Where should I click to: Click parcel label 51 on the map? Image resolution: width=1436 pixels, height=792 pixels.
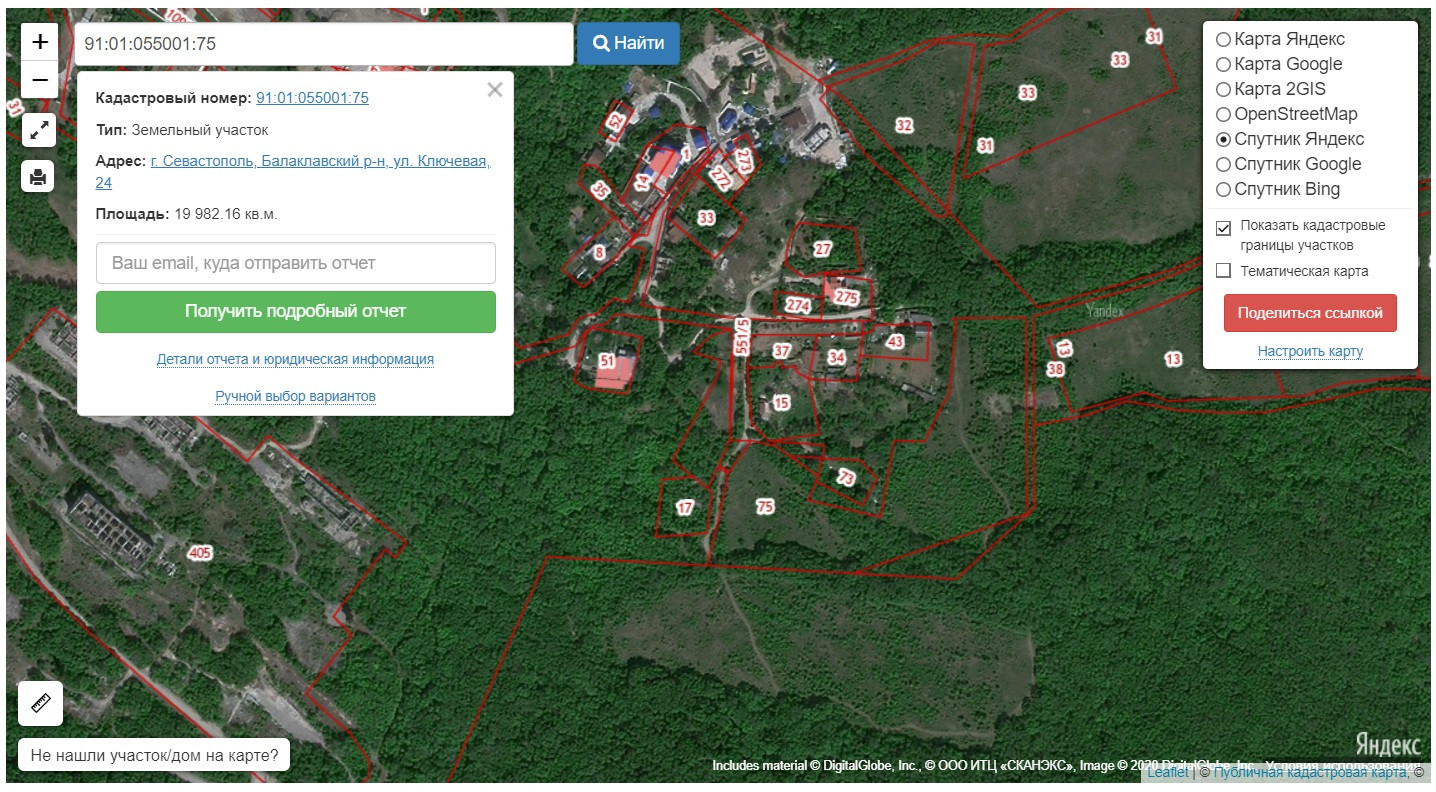click(x=607, y=361)
